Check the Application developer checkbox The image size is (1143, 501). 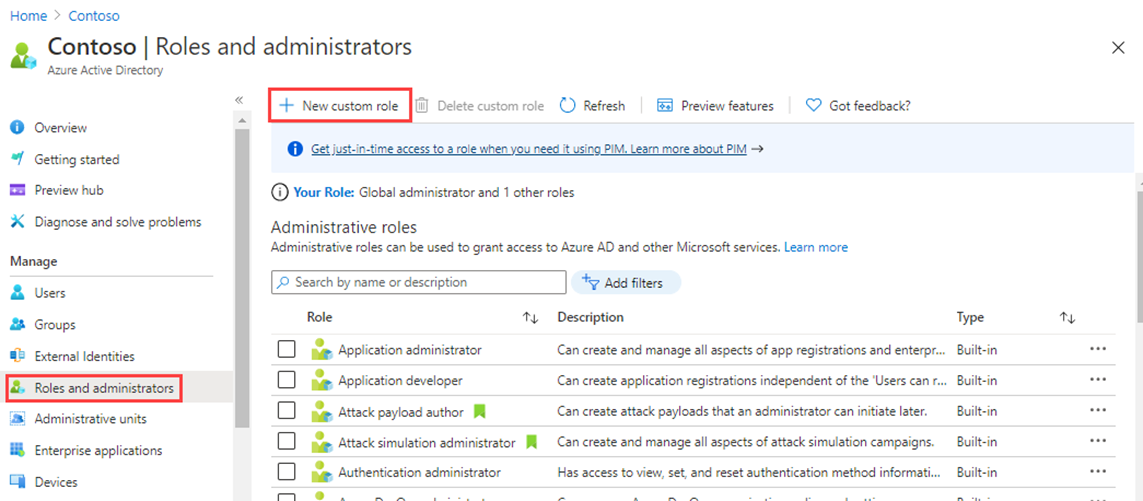click(x=286, y=381)
